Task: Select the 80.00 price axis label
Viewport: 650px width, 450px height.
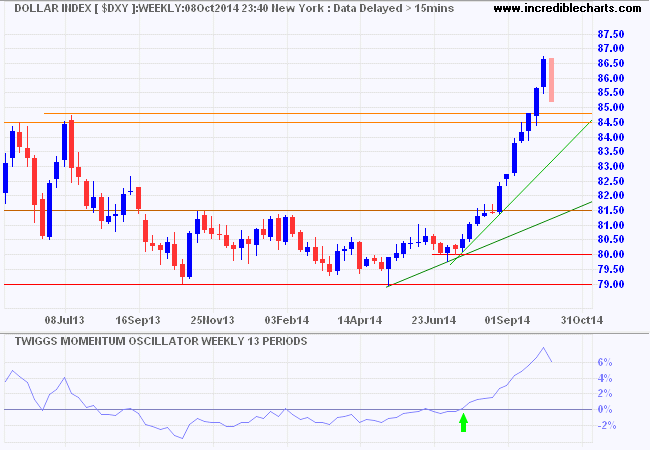Action: (611, 254)
